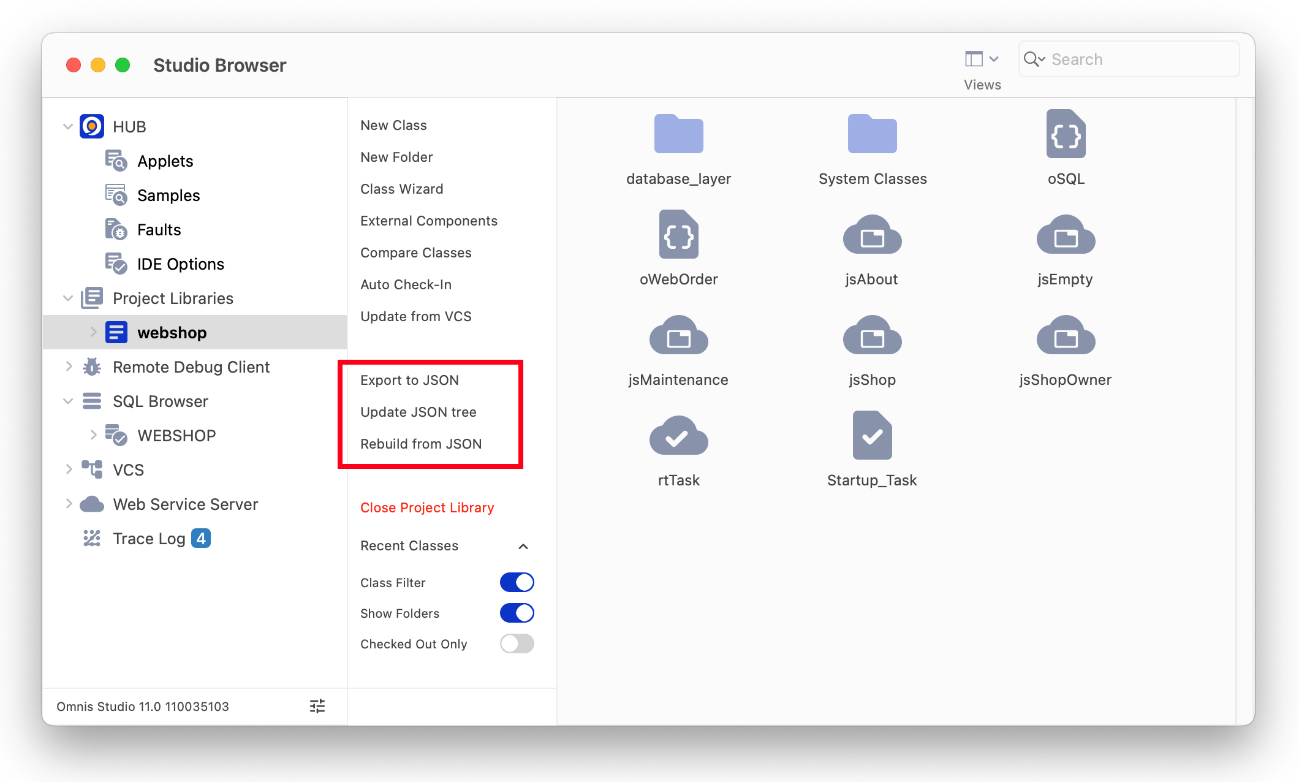Click the Omnis Studio 11.0 version text
Image resolution: width=1299 pixels, height=782 pixels.
click(143, 706)
